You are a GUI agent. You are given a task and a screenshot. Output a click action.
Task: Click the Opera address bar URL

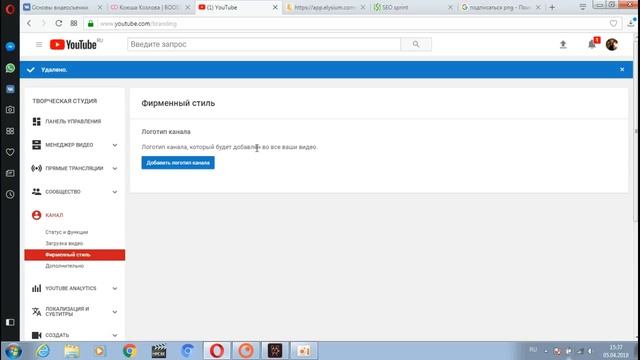[x=139, y=24]
